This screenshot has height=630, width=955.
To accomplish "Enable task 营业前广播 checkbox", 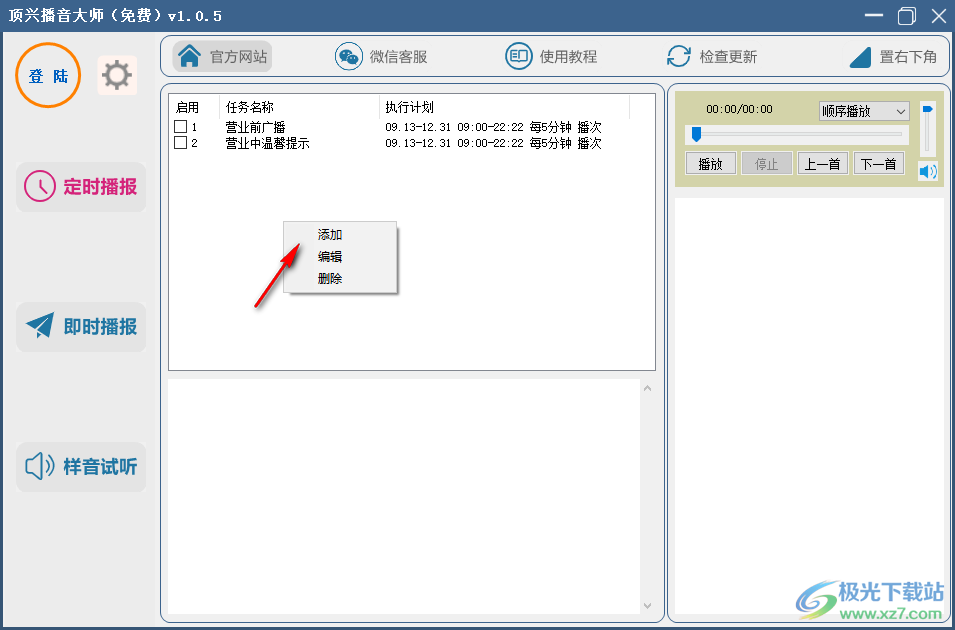I will coord(180,126).
